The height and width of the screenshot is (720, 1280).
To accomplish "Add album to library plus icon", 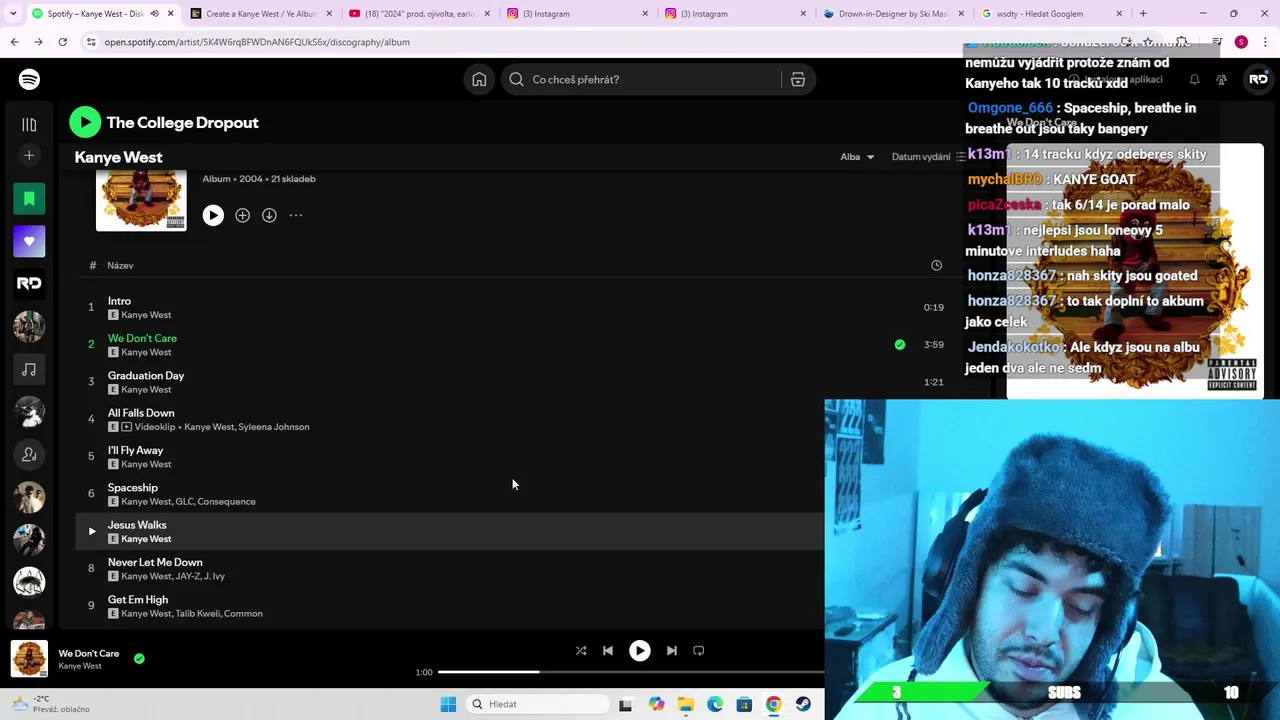I will [242, 215].
